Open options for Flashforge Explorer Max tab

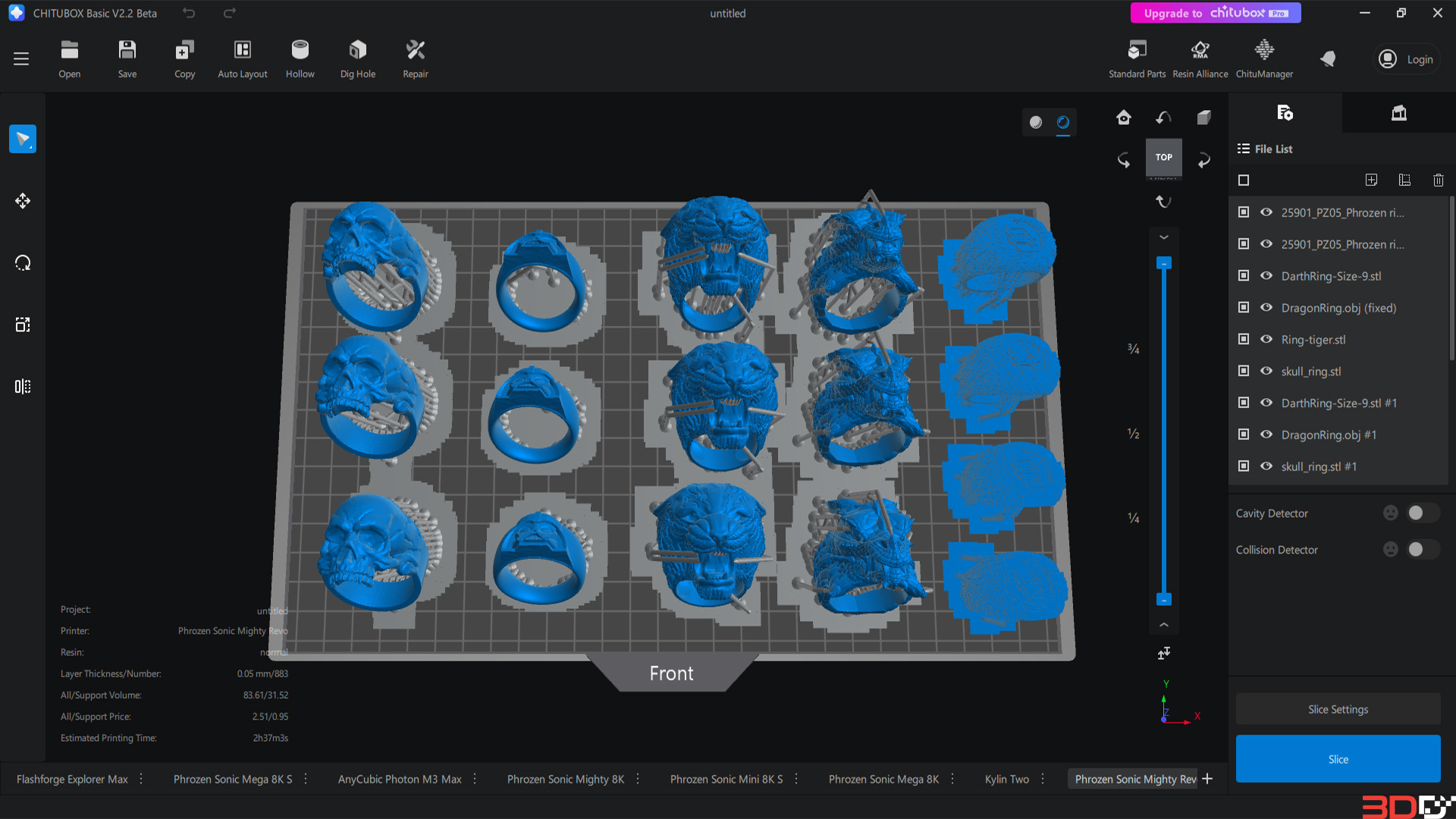coord(141,779)
